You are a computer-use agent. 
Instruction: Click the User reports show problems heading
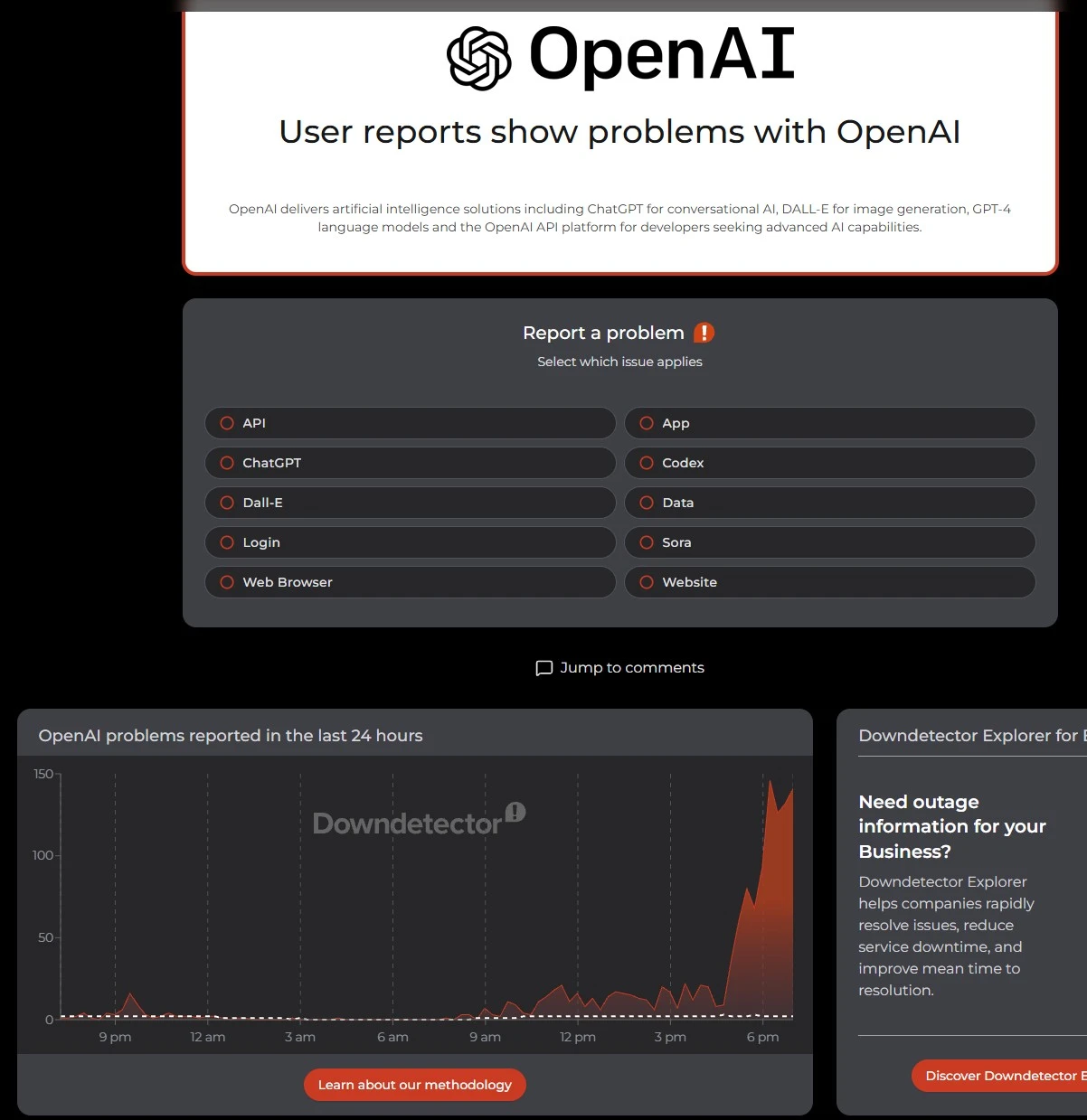[619, 132]
